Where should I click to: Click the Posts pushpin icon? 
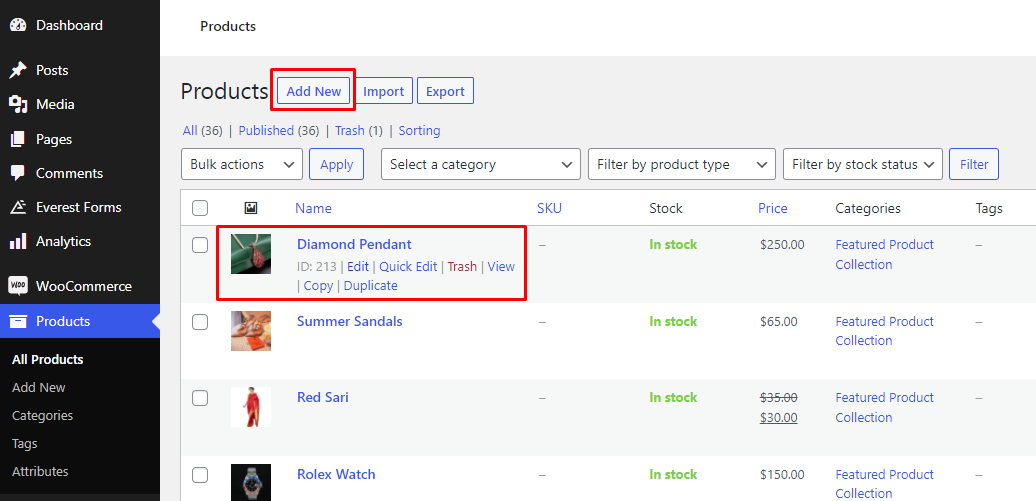pos(18,70)
